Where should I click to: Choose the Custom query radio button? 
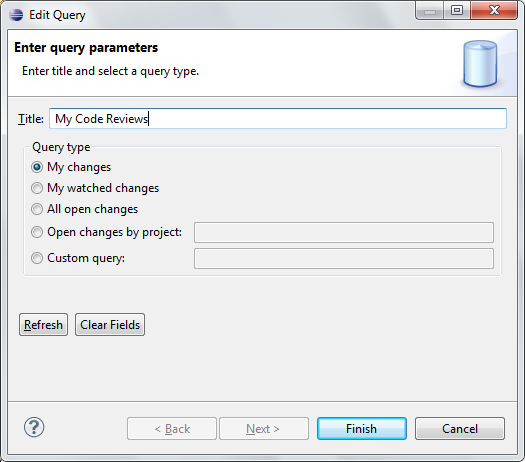[x=37, y=258]
